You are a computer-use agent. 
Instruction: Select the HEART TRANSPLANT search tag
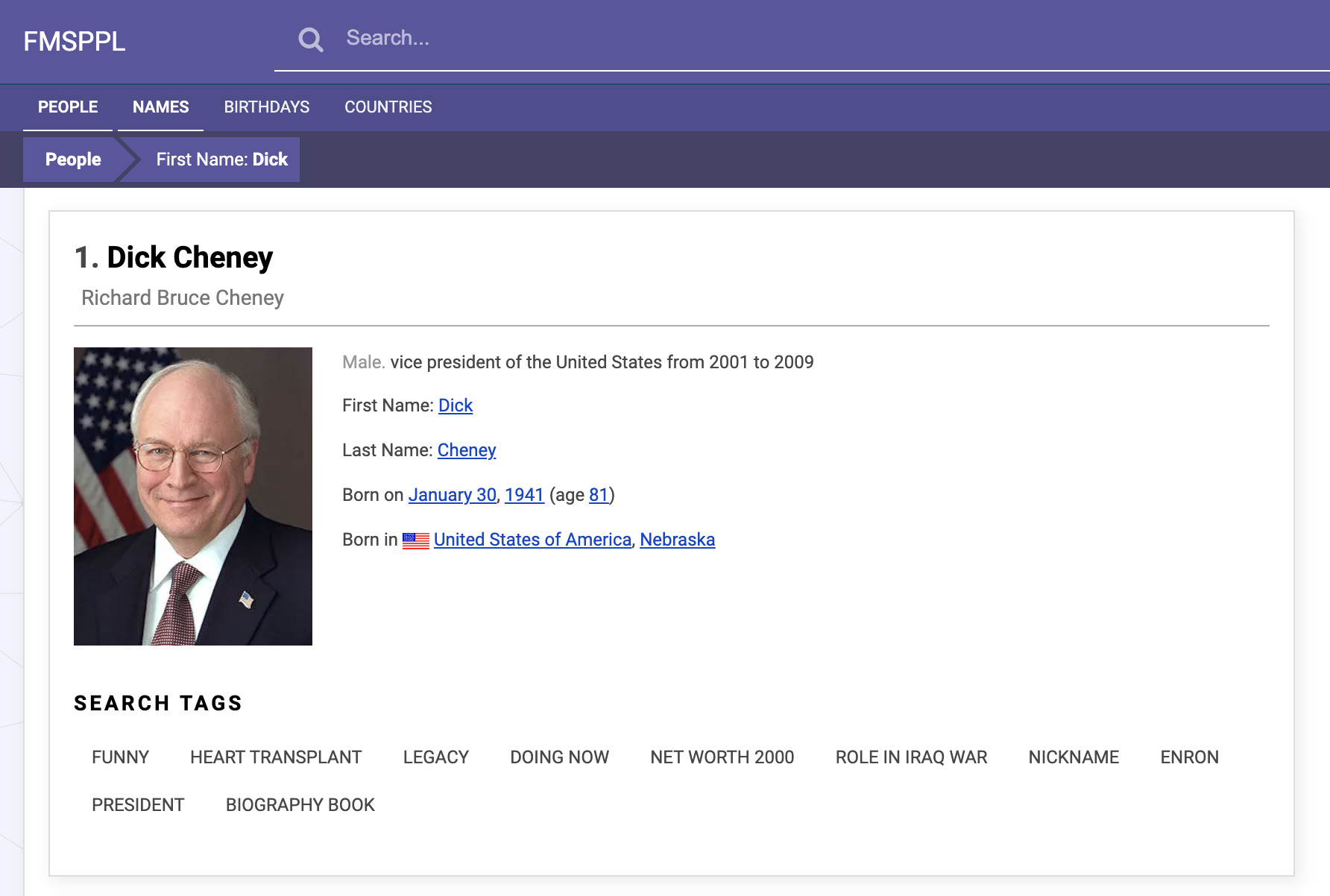pyautogui.click(x=276, y=757)
